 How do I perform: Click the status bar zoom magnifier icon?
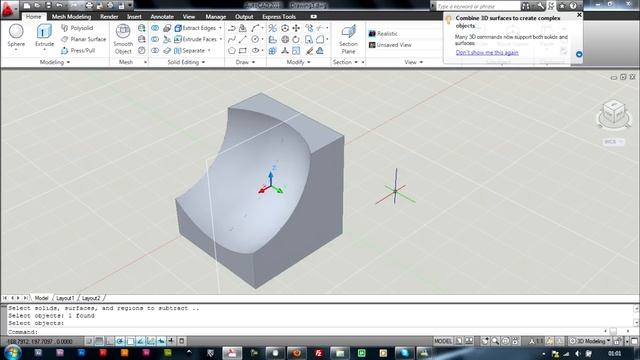pyautogui.click(x=495, y=341)
